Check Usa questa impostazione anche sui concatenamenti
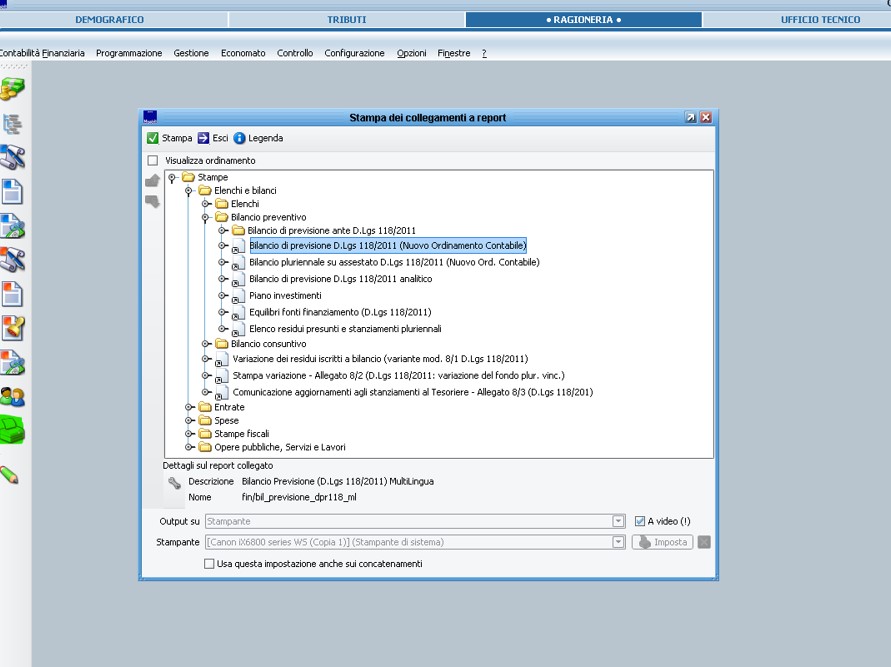The width and height of the screenshot is (891, 667). pyautogui.click(x=209, y=564)
